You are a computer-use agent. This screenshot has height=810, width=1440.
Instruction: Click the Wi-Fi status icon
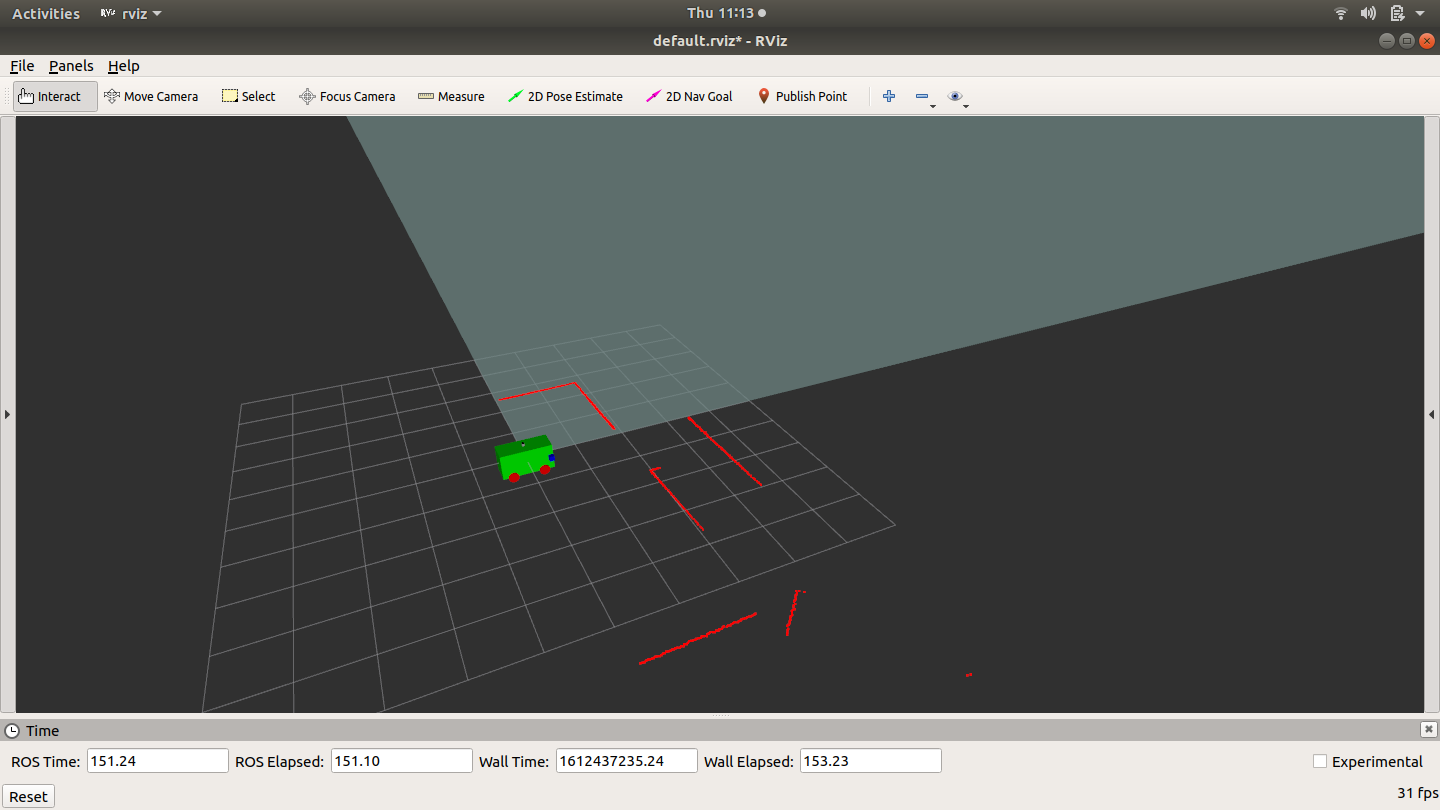pyautogui.click(x=1341, y=13)
